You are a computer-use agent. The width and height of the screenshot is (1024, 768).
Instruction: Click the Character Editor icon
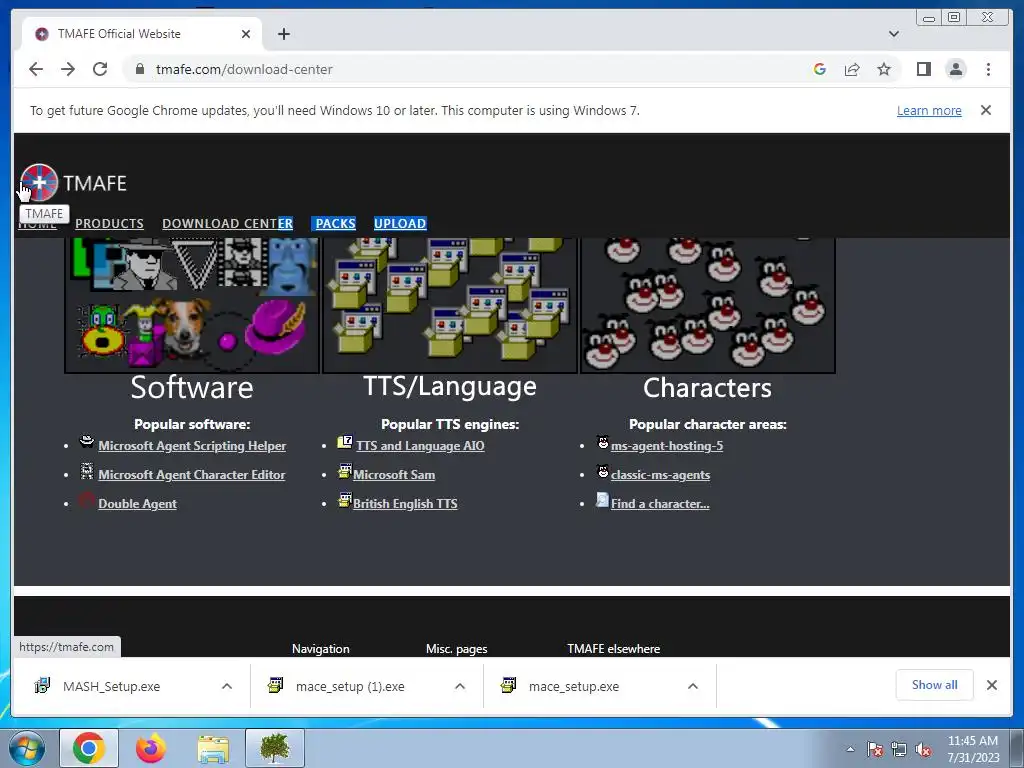coord(87,471)
